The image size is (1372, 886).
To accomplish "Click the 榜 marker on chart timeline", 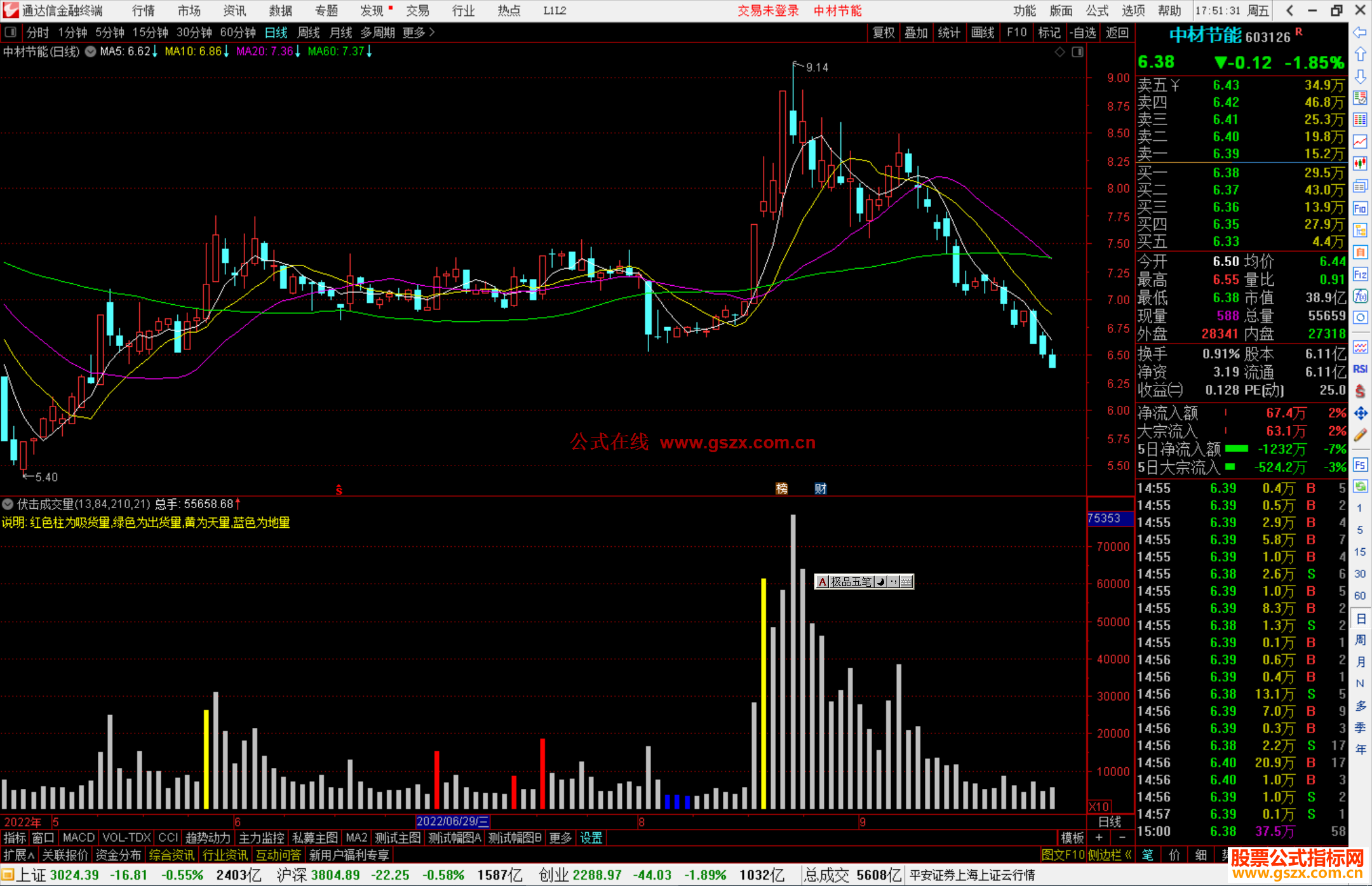I will point(782,488).
